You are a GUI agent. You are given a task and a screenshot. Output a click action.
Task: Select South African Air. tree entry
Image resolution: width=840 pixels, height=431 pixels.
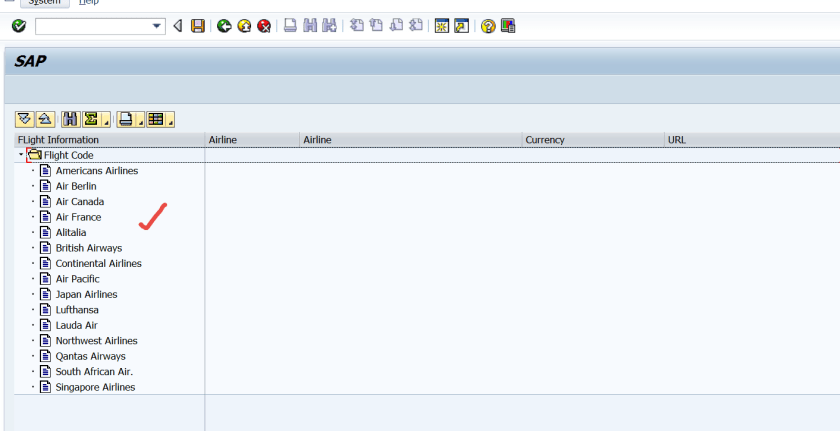(94, 372)
